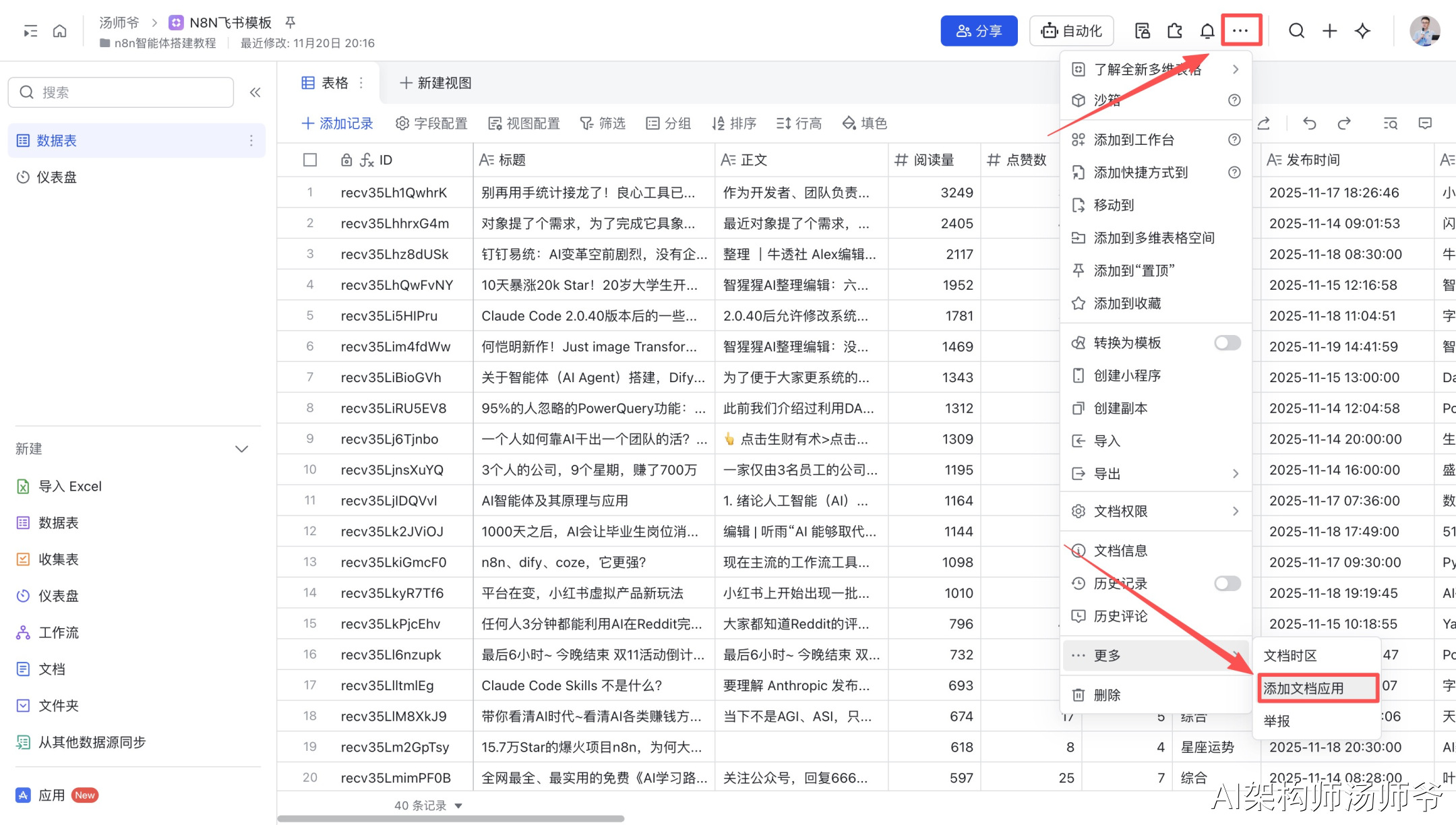The height and width of the screenshot is (825, 1456).
Task: Collapse sidebar with double-chevron icon
Action: pyautogui.click(x=255, y=92)
